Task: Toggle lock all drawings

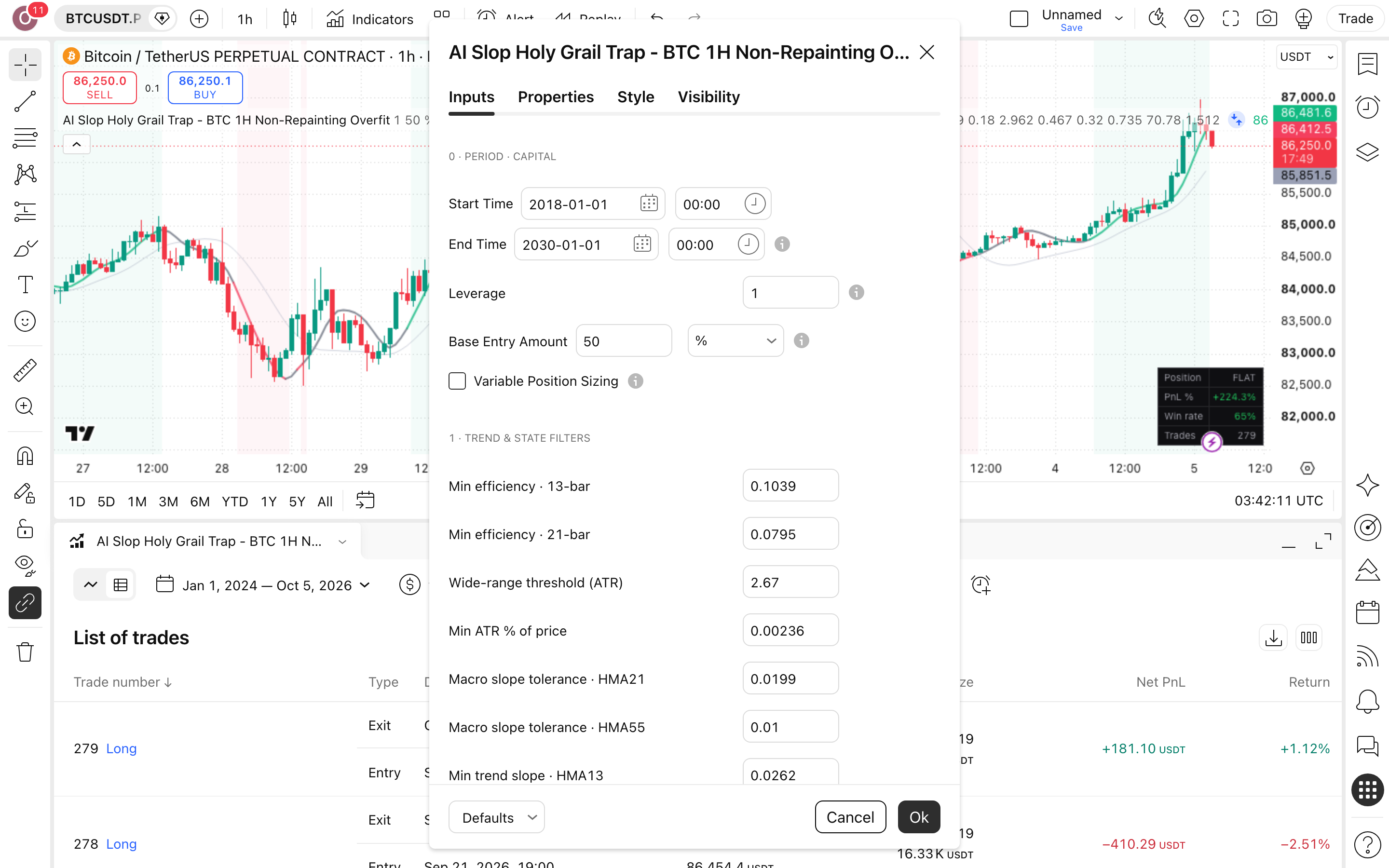Action: (25, 529)
